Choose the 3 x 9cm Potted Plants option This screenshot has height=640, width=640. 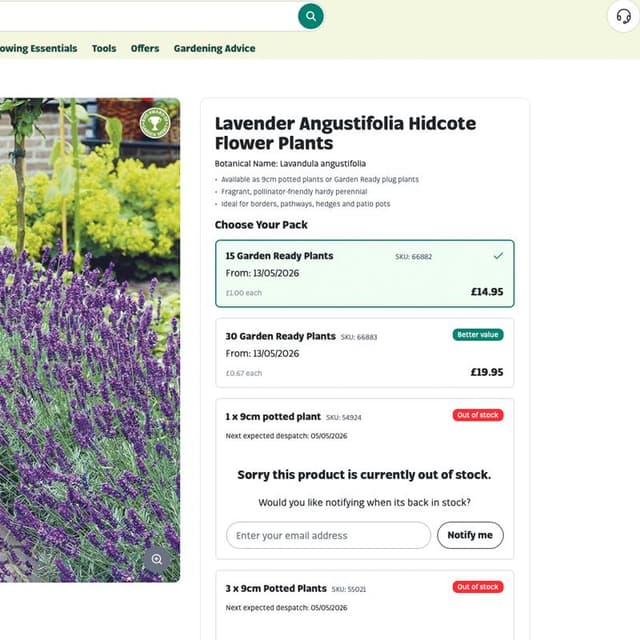pos(276,589)
